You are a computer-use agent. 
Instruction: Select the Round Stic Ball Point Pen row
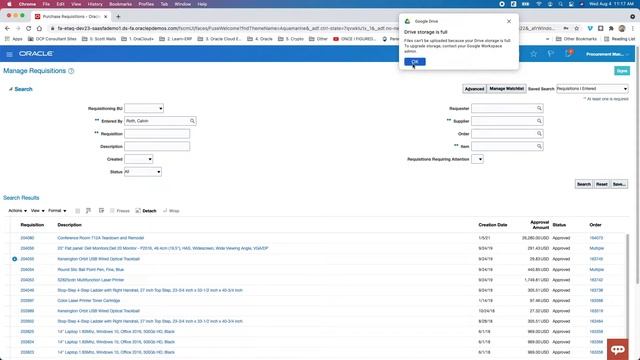tap(318, 269)
